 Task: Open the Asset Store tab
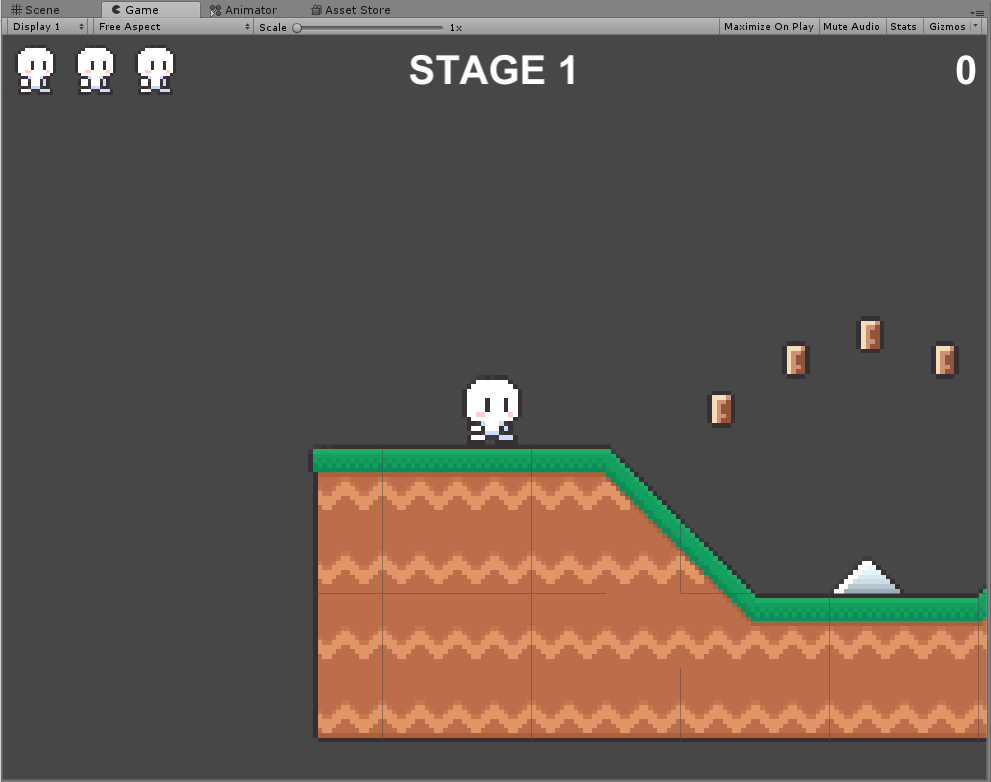[351, 9]
